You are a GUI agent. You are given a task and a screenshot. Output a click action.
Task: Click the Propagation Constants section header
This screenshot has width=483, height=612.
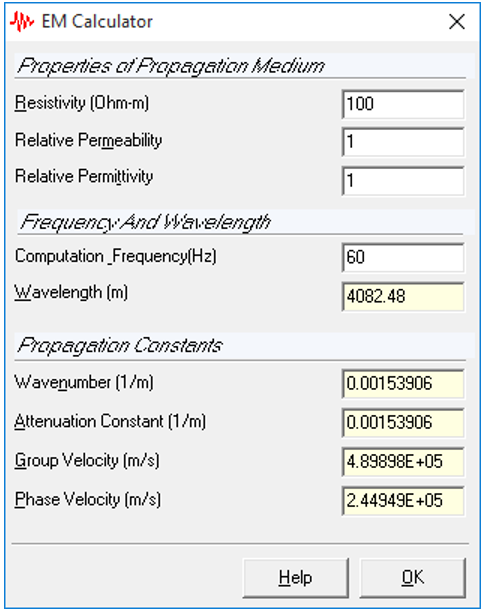[119, 345]
